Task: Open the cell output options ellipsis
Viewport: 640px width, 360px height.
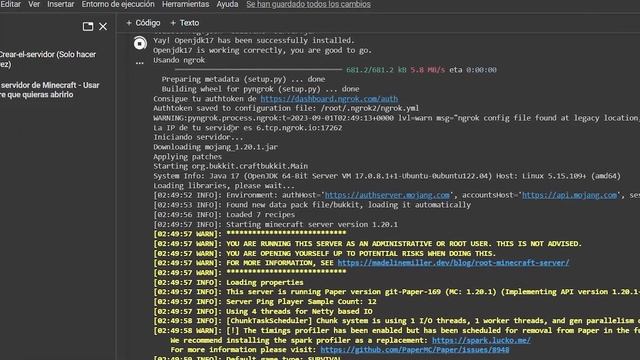Action: pos(140,63)
